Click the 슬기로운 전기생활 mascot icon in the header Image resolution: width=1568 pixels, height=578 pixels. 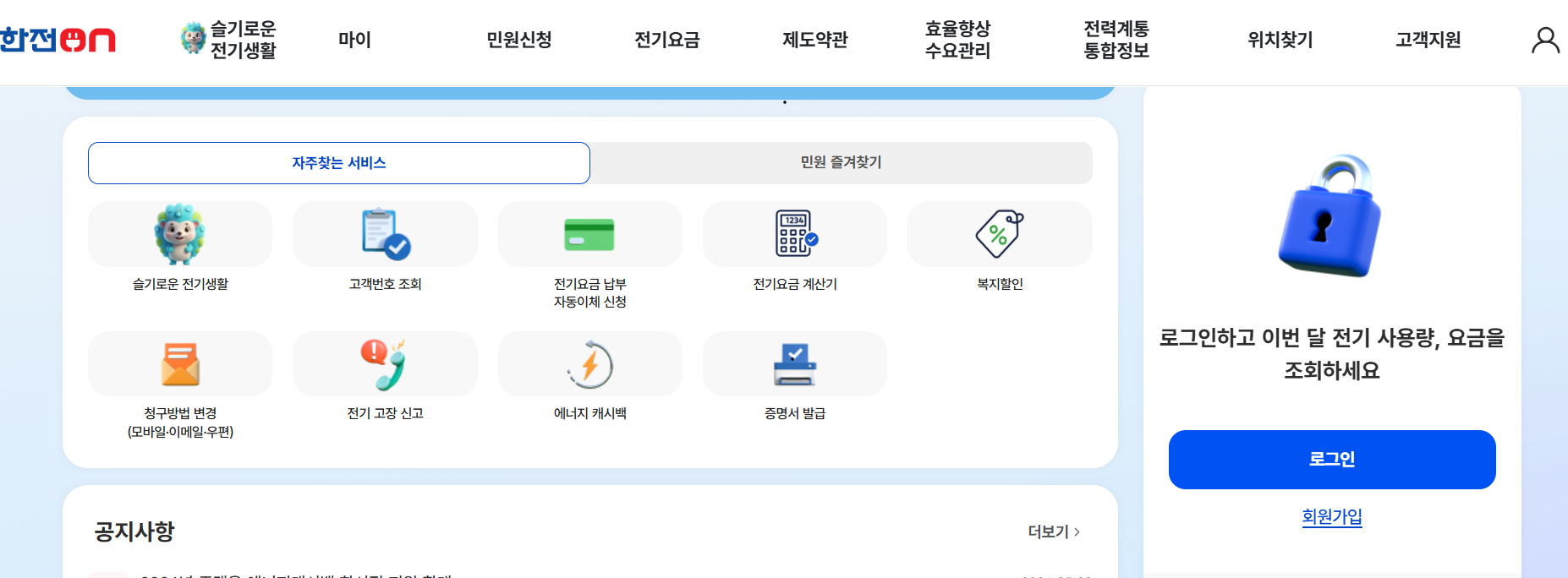193,39
